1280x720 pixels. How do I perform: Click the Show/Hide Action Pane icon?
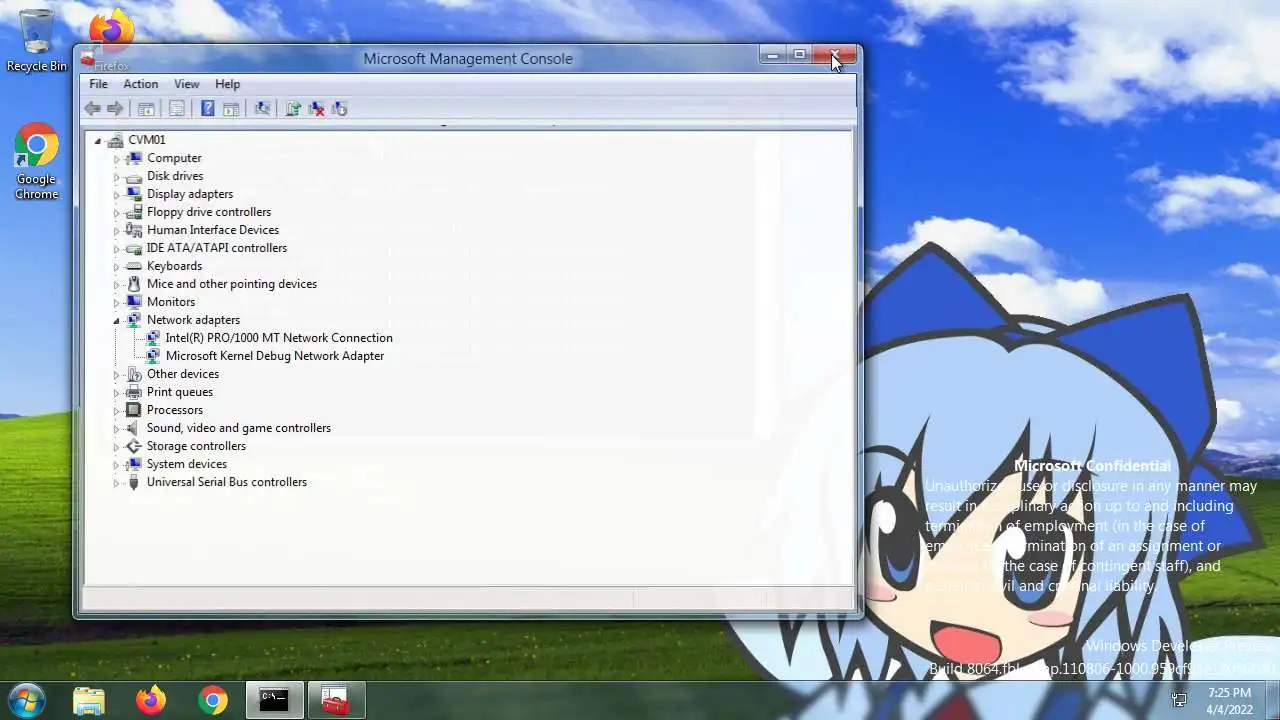(x=231, y=109)
